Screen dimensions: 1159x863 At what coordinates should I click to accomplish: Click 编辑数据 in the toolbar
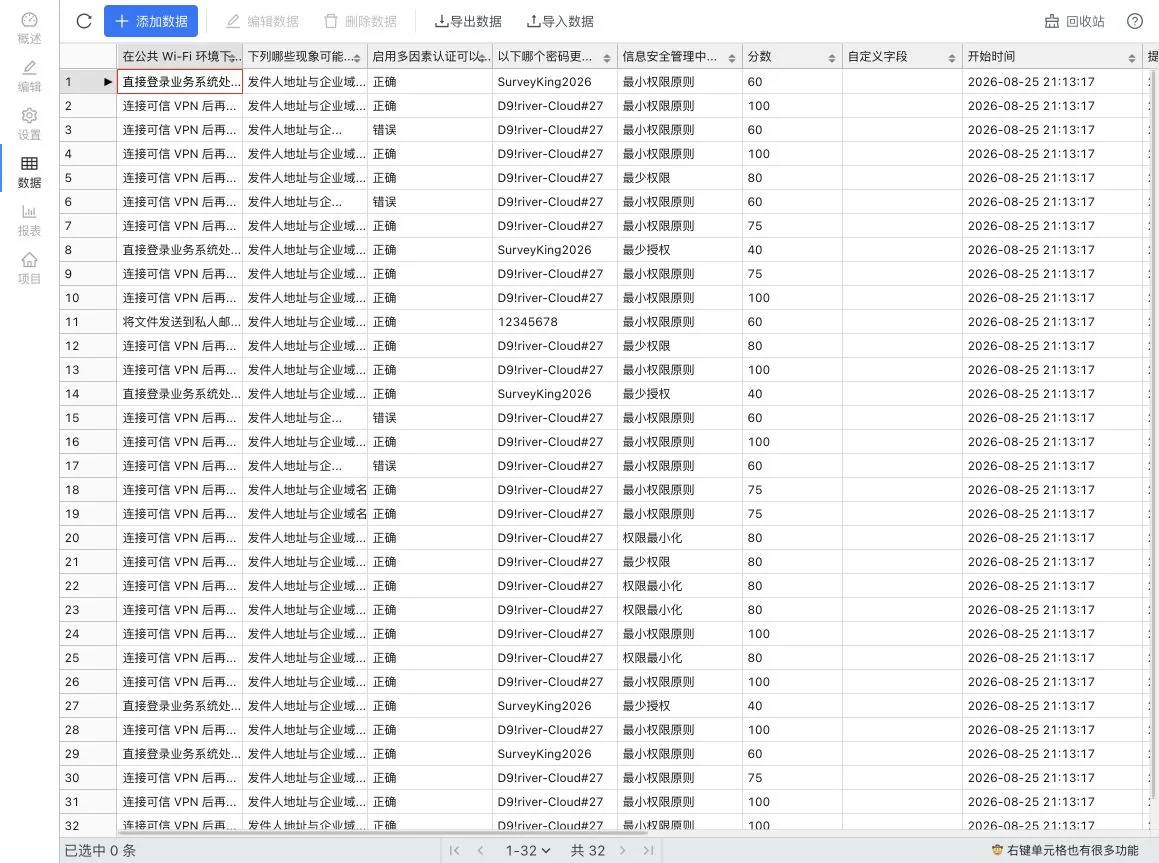pyautogui.click(x=262, y=21)
